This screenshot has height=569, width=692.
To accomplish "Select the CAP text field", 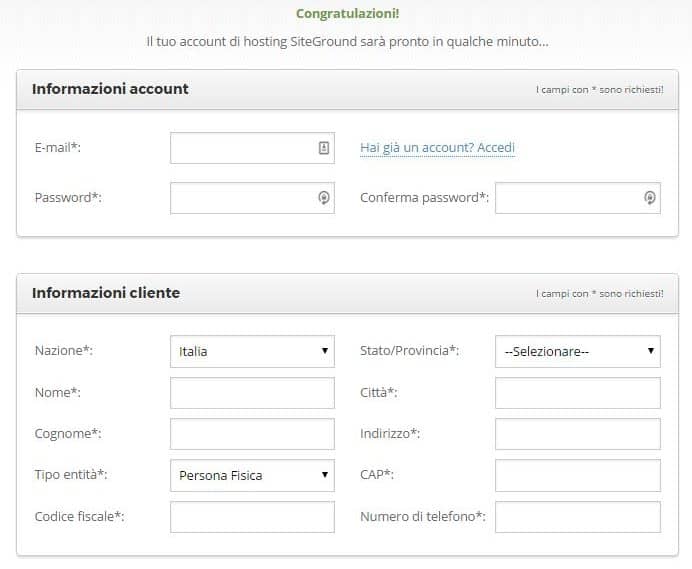I will coord(578,475).
